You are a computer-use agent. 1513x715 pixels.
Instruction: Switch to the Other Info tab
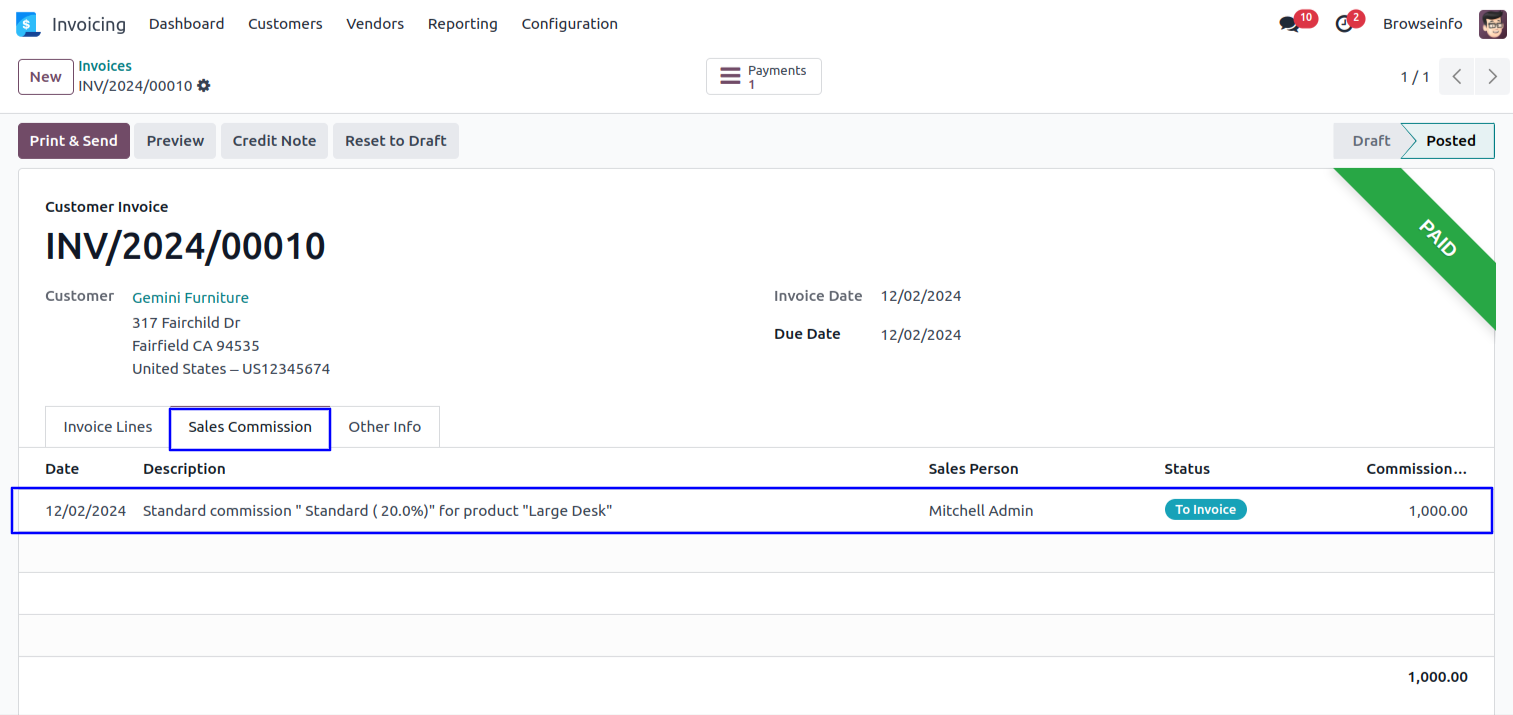point(384,427)
